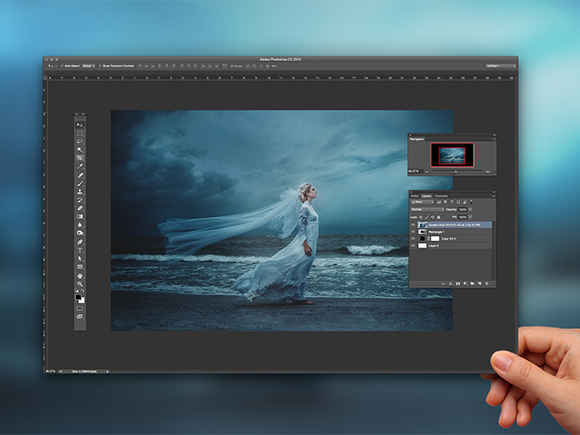Select the Lasso tool
Viewport: 580px width, 435px height.
[x=80, y=141]
